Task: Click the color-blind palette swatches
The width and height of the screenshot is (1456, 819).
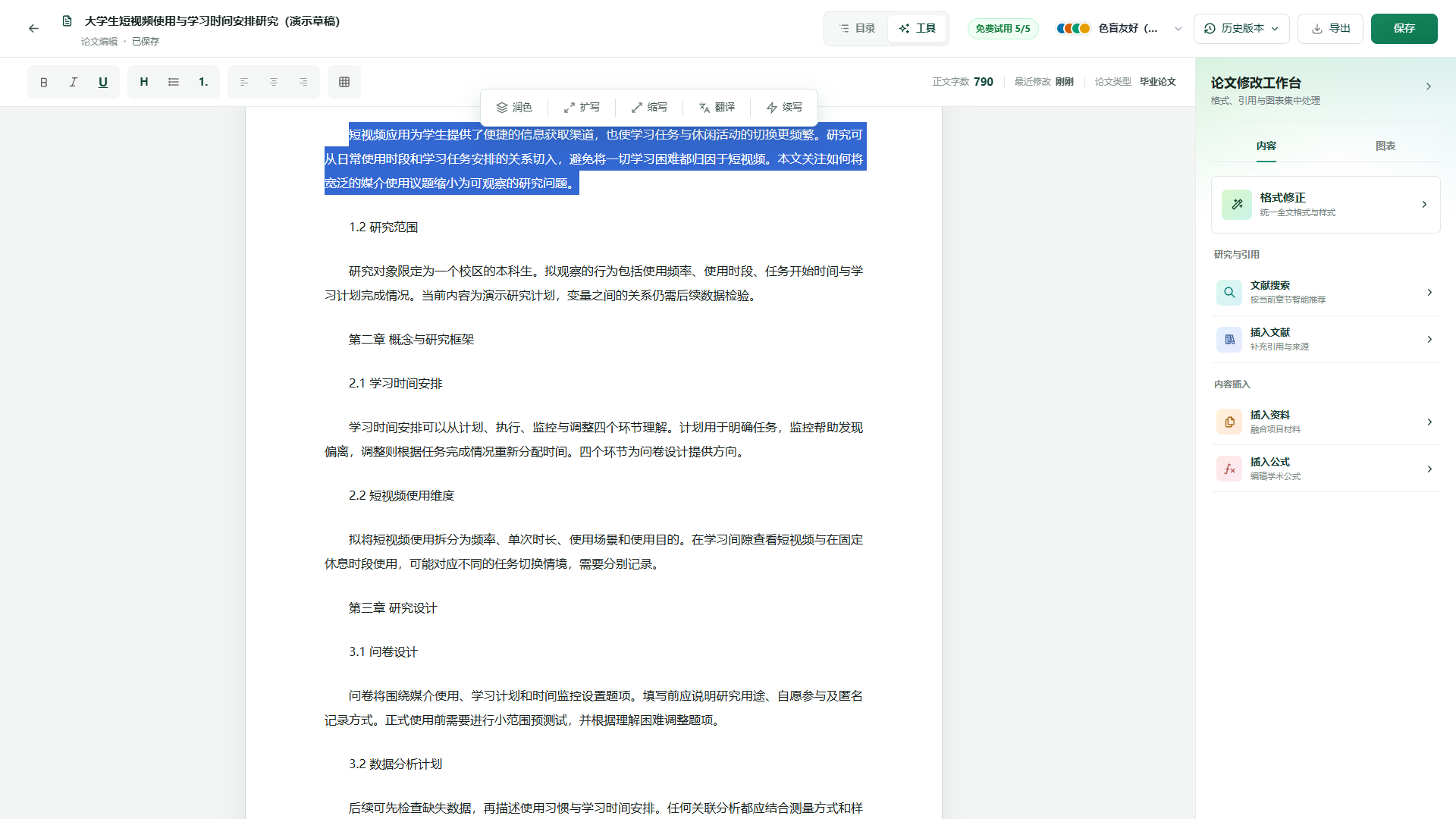Action: pyautogui.click(x=1073, y=29)
